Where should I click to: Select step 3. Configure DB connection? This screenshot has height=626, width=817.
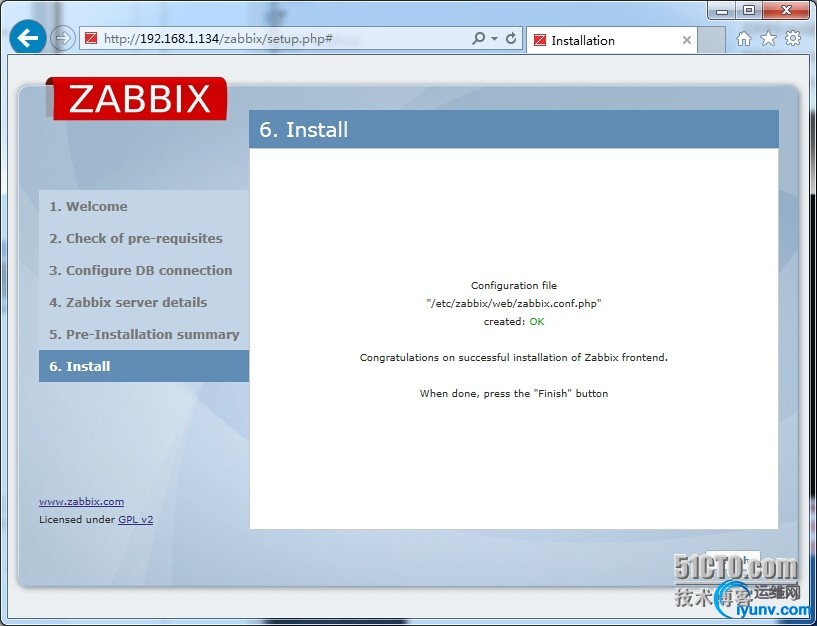click(x=143, y=271)
